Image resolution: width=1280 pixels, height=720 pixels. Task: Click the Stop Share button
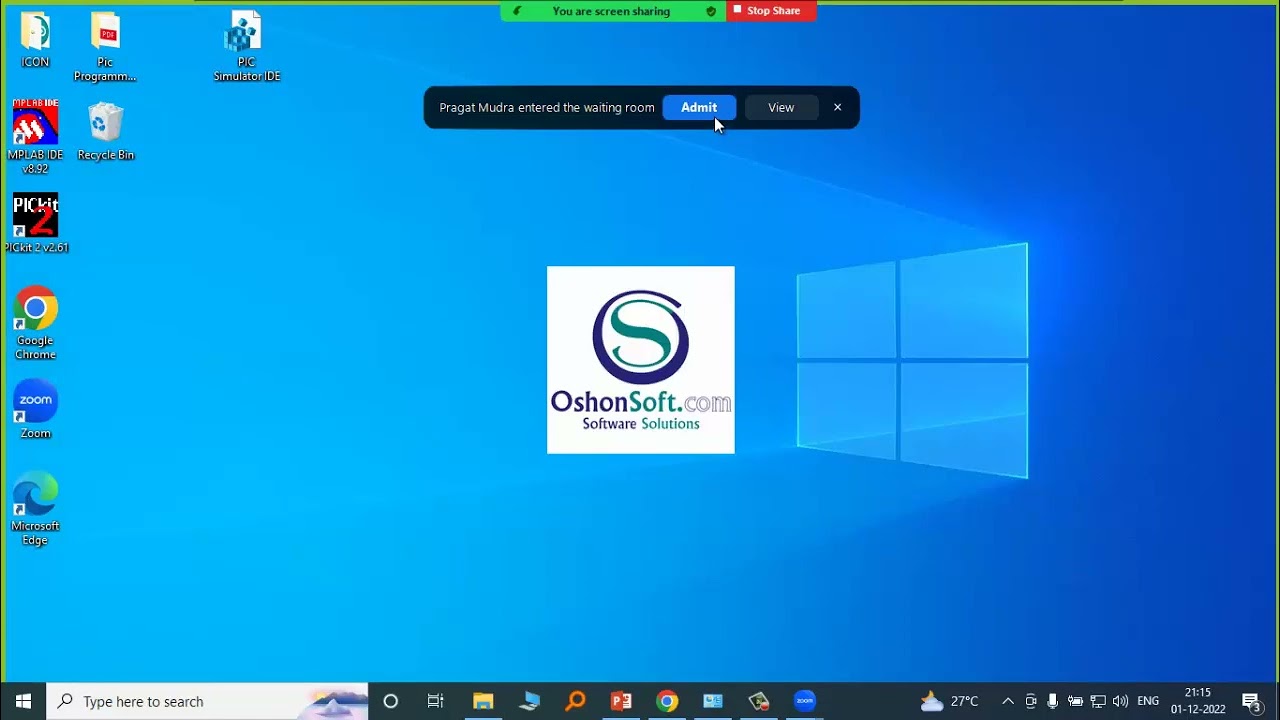coord(771,11)
